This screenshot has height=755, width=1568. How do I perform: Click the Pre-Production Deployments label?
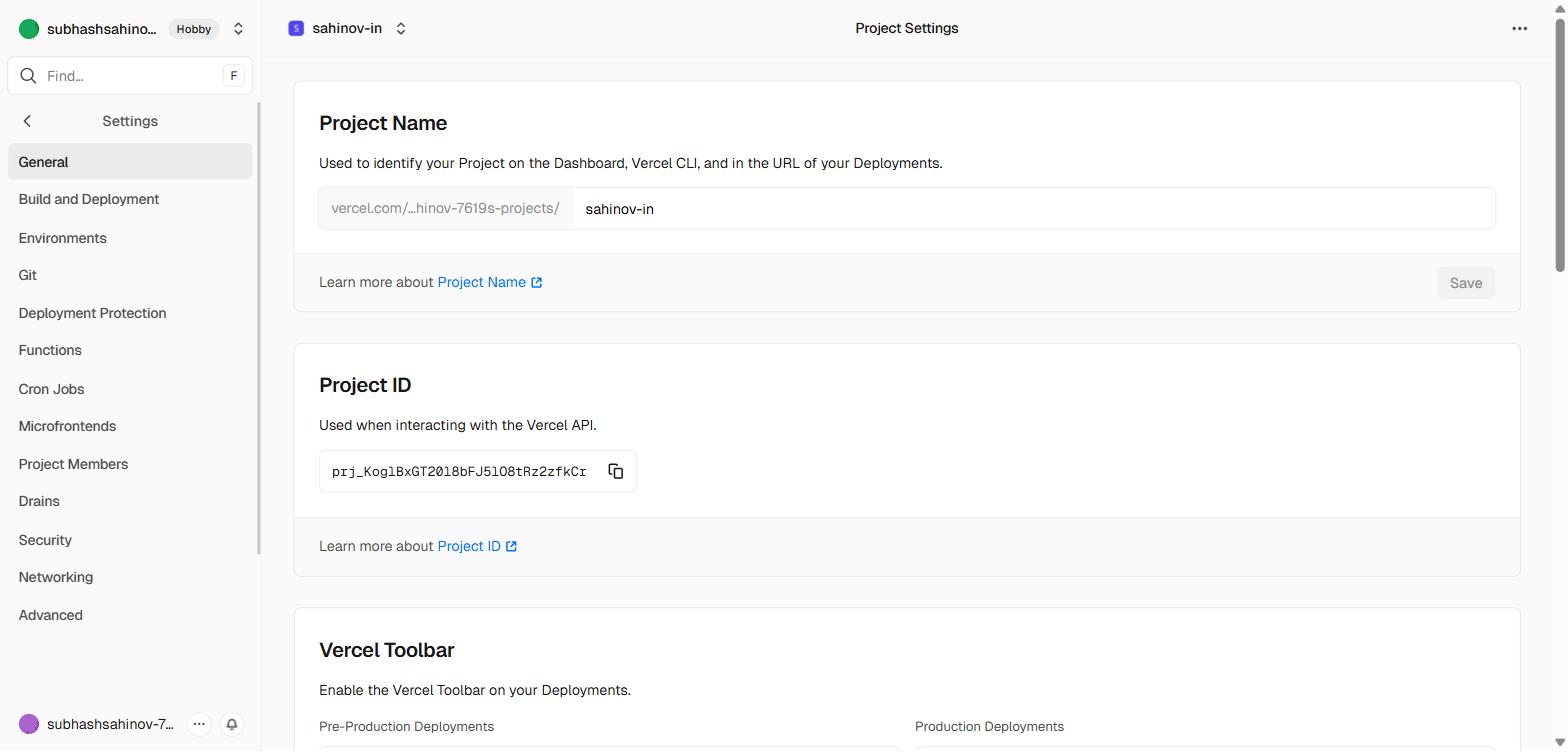click(x=406, y=726)
